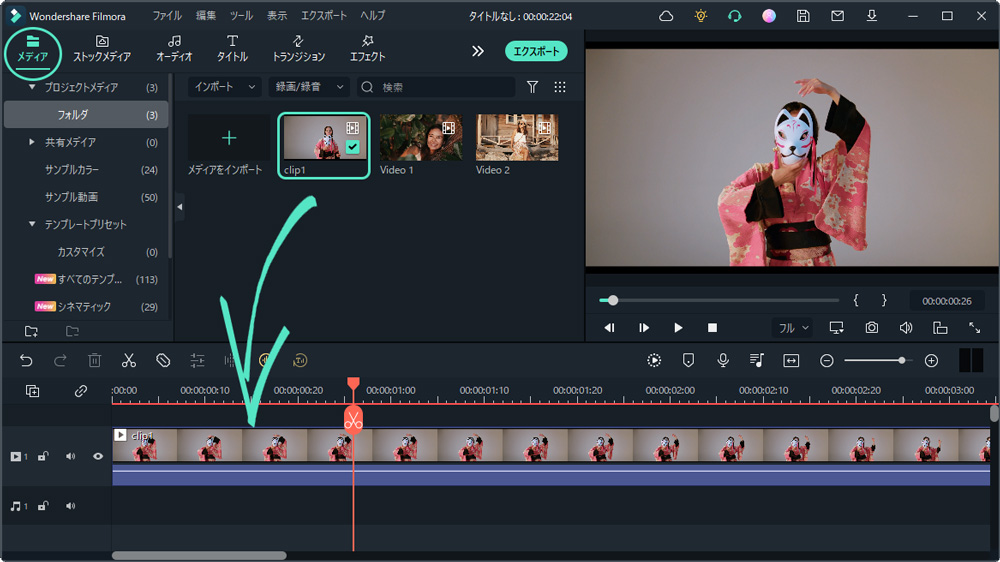Open the edit adjustments sliders icon
Viewport: 1000px width, 562px height.
[x=198, y=360]
